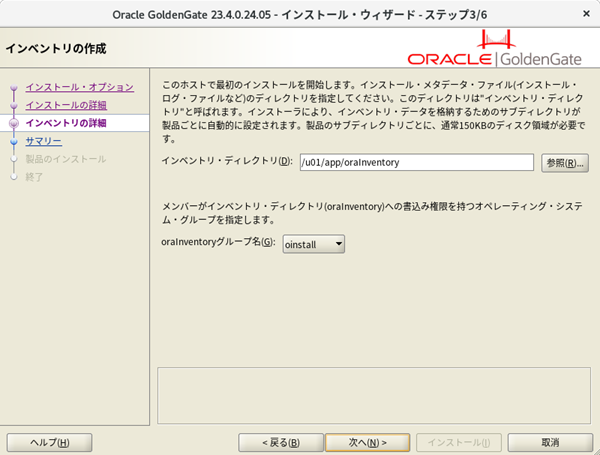
Task: Click the インストール・オプション step bullet icon
Action: tap(14, 88)
